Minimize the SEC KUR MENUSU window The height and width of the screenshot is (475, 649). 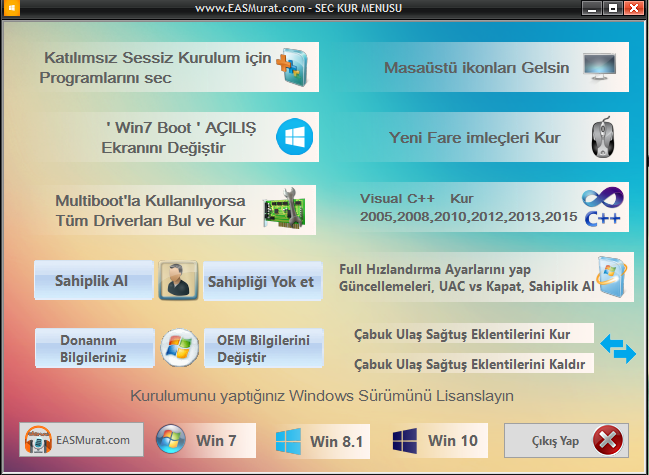point(592,7)
